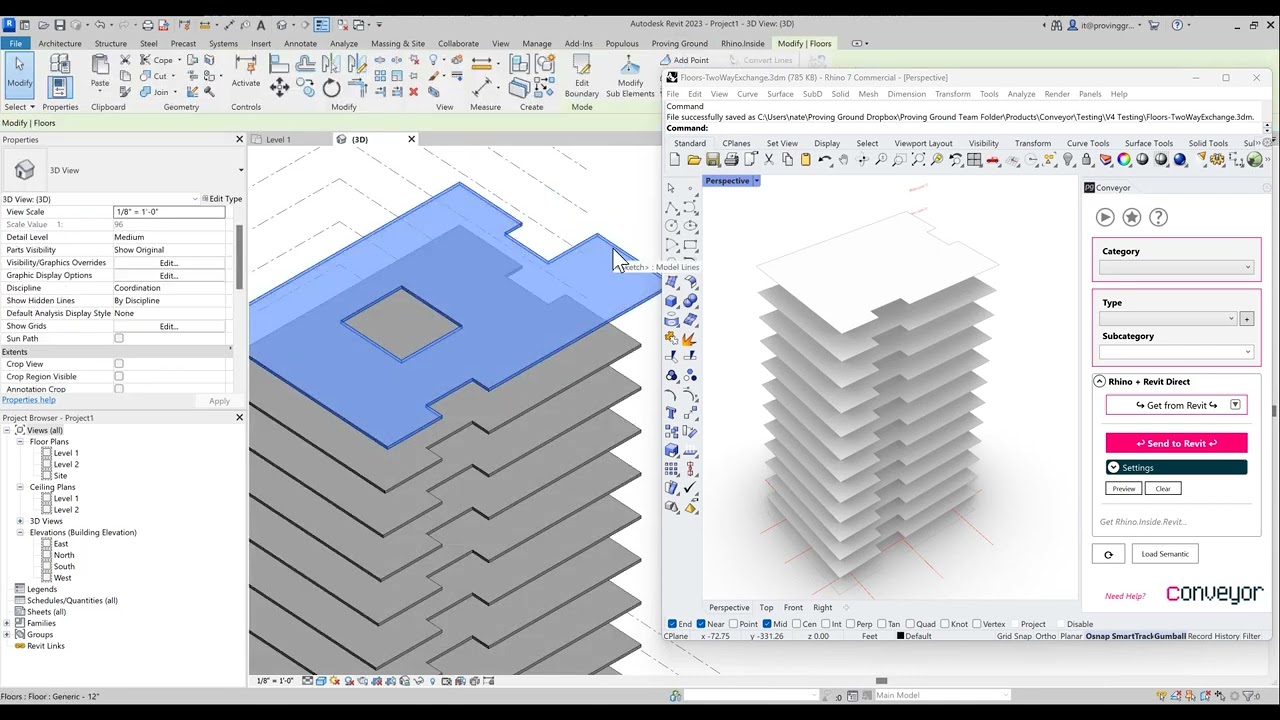
Task: Enable Perp osnap checkbox
Action: pyautogui.click(x=849, y=624)
